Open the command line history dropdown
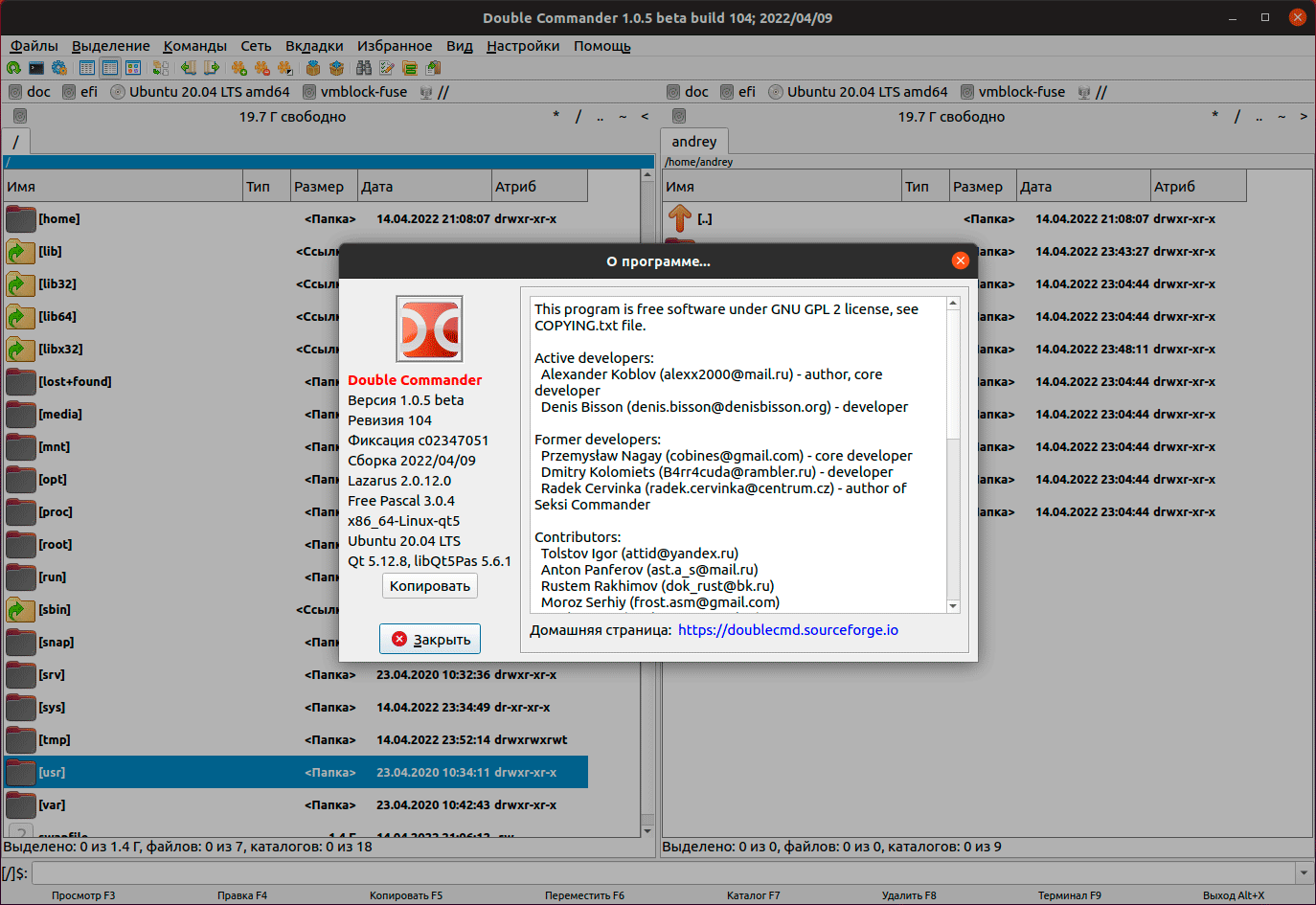Viewport: 1316px width, 905px height. (x=1304, y=873)
